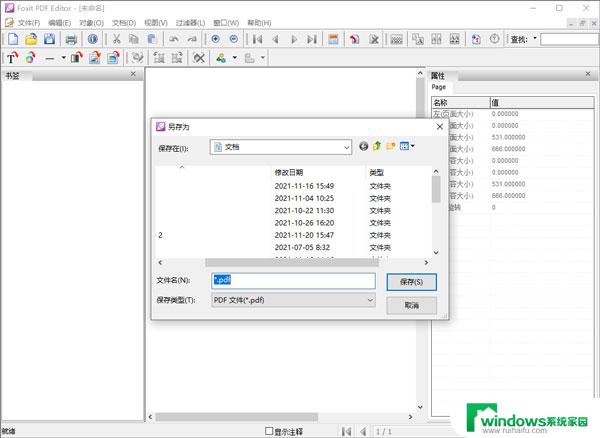600x438 pixels.
Task: Open a file using the folder icon
Action: [31, 39]
